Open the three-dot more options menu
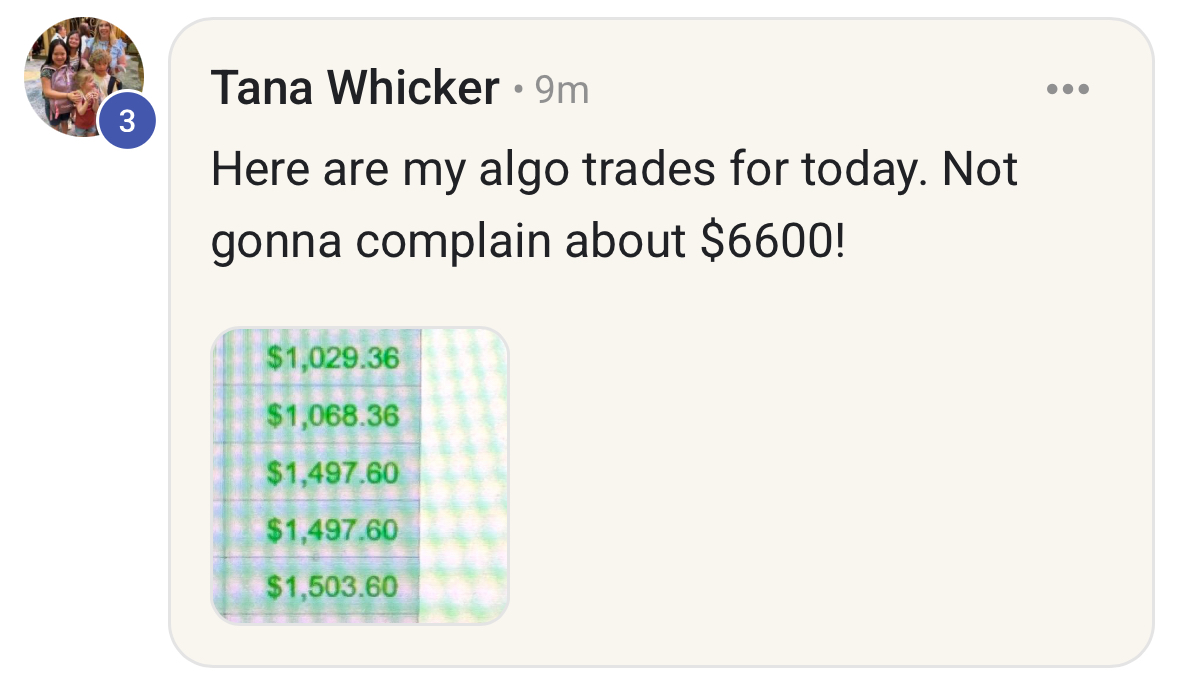This screenshot has width=1179, height=686. [1068, 89]
